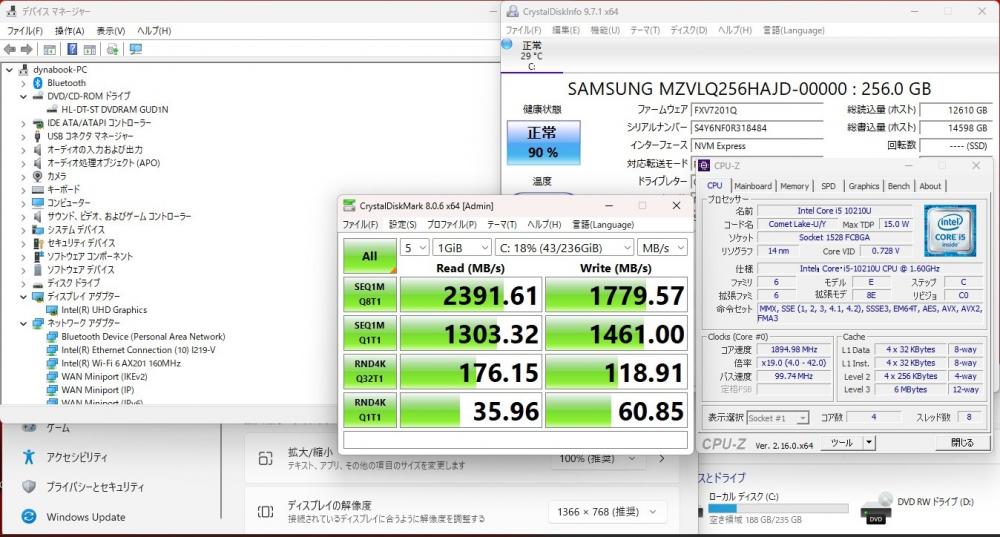Switch to the Memory tab in CPU-Z
This screenshot has height=537, width=1000.
point(794,186)
